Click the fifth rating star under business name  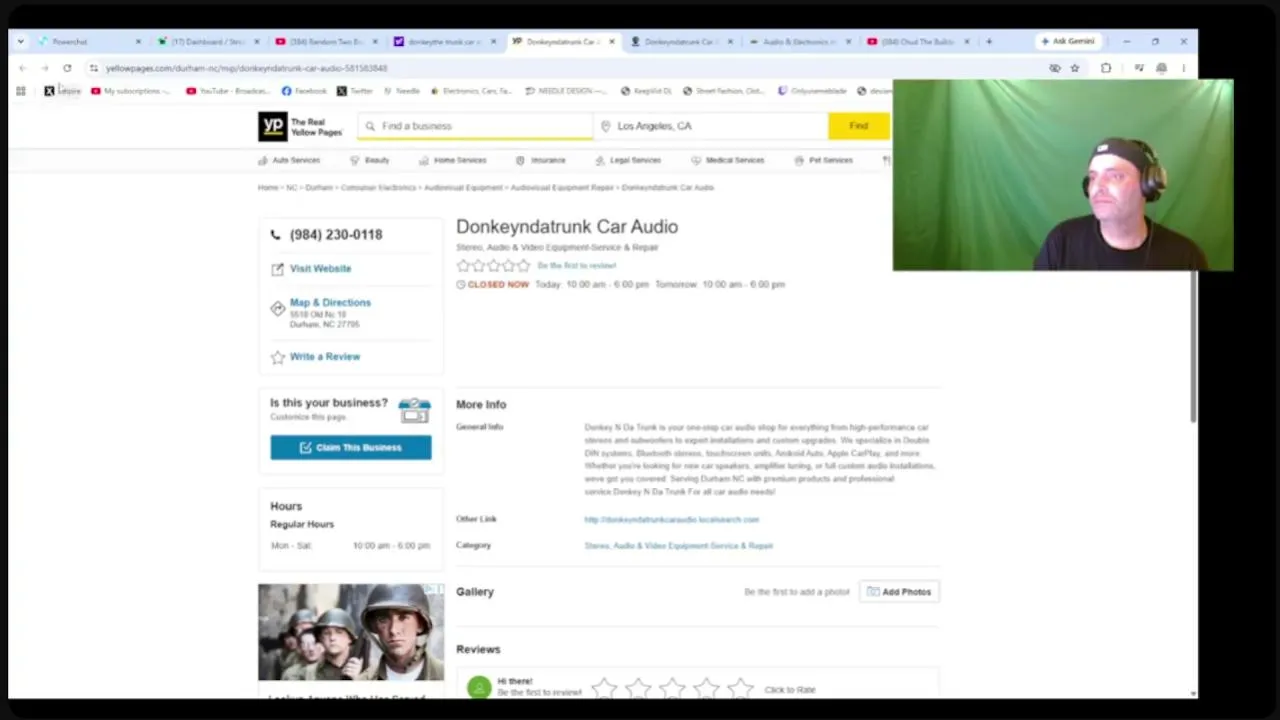coord(523,266)
